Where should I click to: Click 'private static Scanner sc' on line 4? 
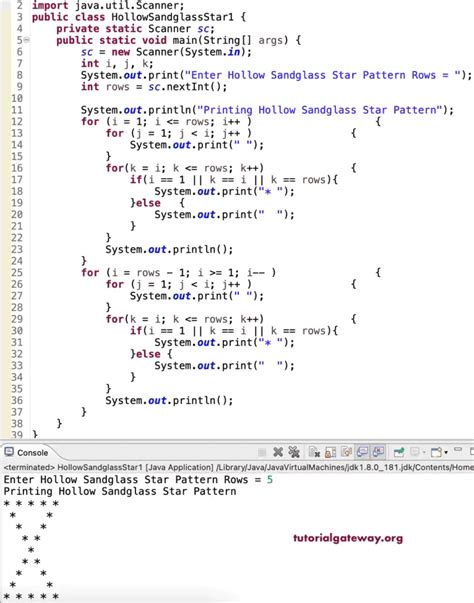pos(135,29)
